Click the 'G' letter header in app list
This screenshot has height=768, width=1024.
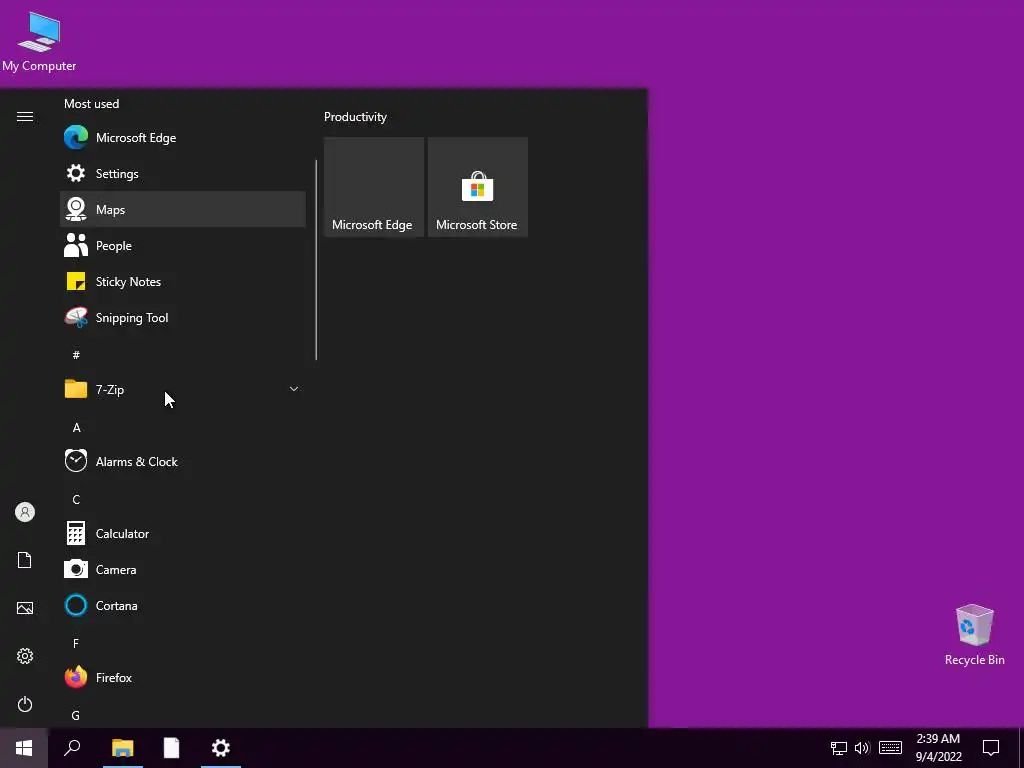(76, 716)
